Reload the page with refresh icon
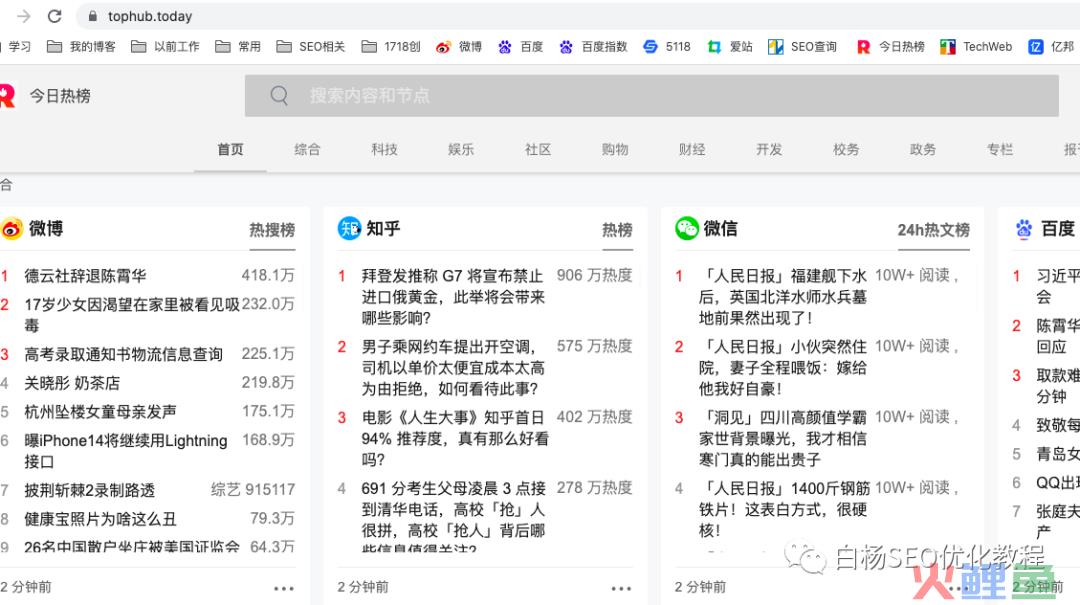The height and width of the screenshot is (605, 1080). click(54, 16)
